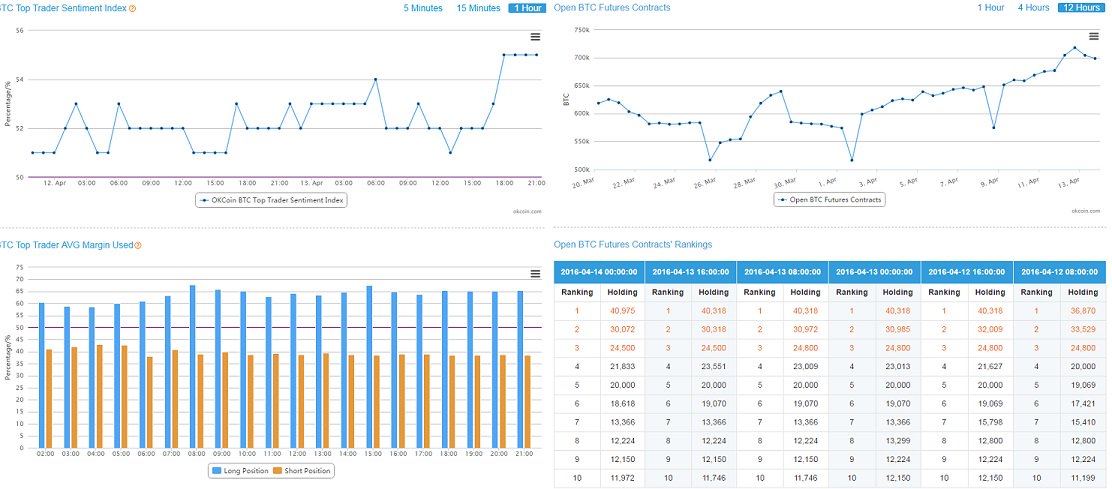This screenshot has height=489, width=1112.
Task: Click holding value 11,972
Action: tap(622, 476)
